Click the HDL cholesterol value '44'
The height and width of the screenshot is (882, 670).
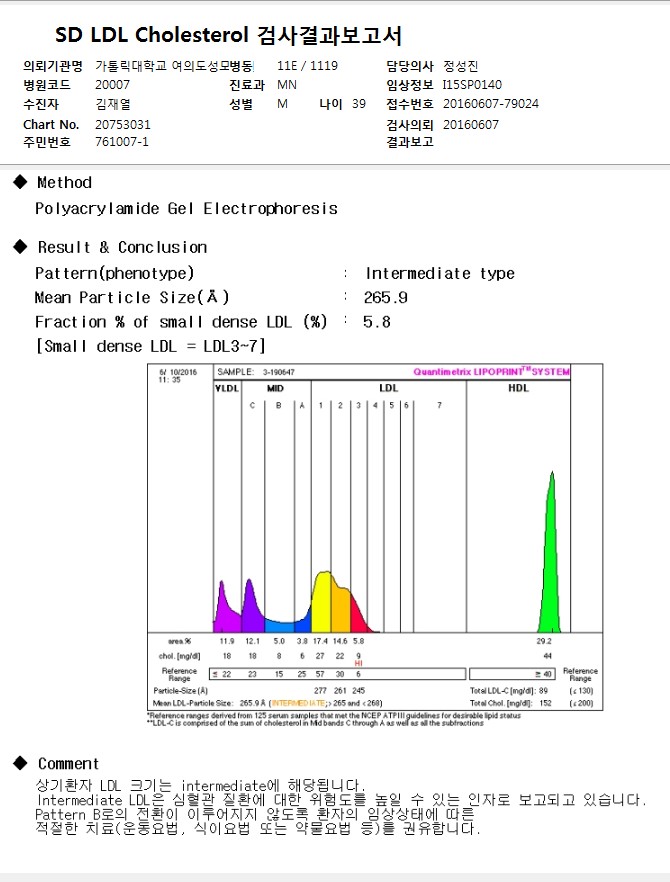pyautogui.click(x=547, y=656)
